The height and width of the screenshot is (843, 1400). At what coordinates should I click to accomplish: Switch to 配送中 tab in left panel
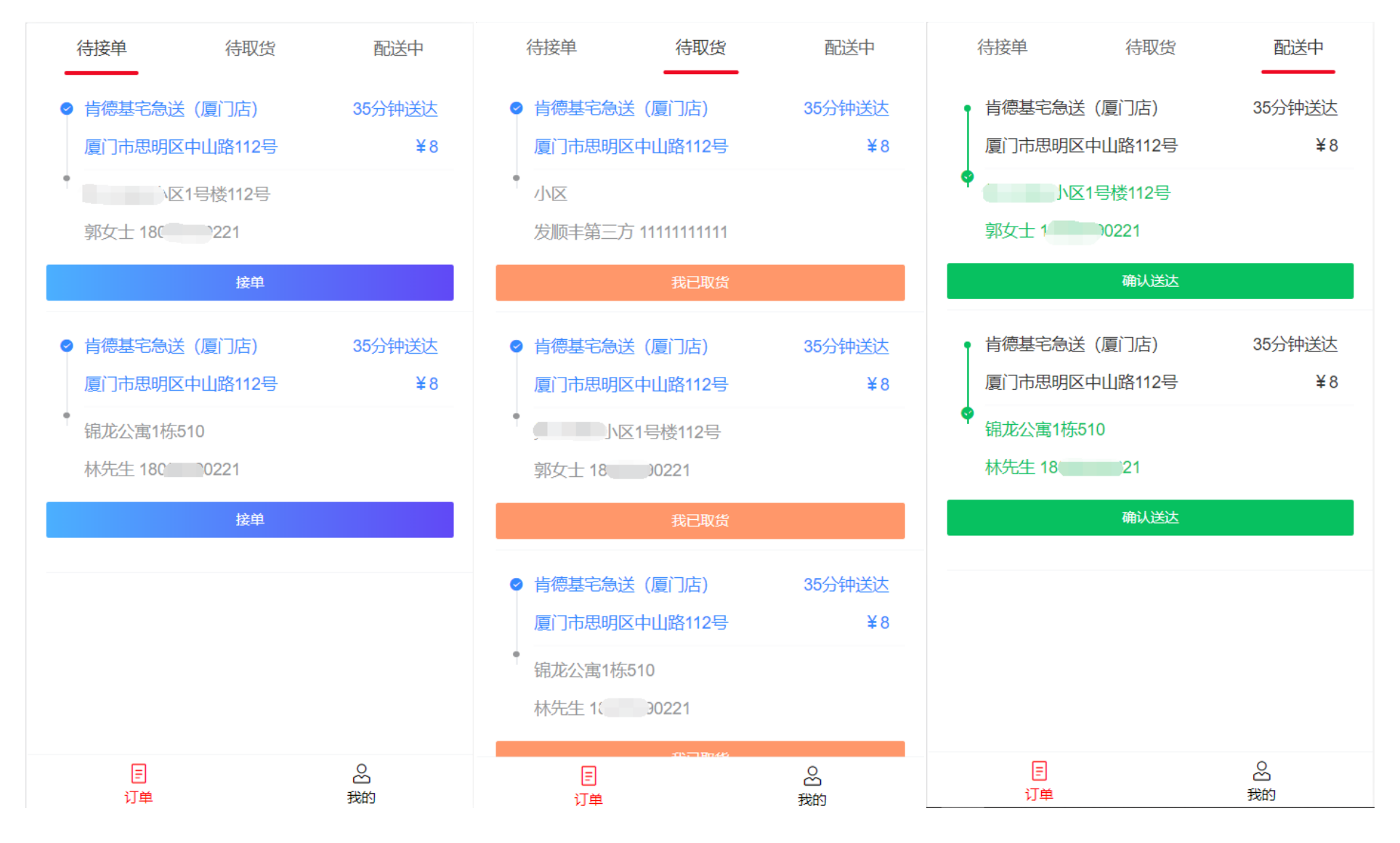coord(398,49)
